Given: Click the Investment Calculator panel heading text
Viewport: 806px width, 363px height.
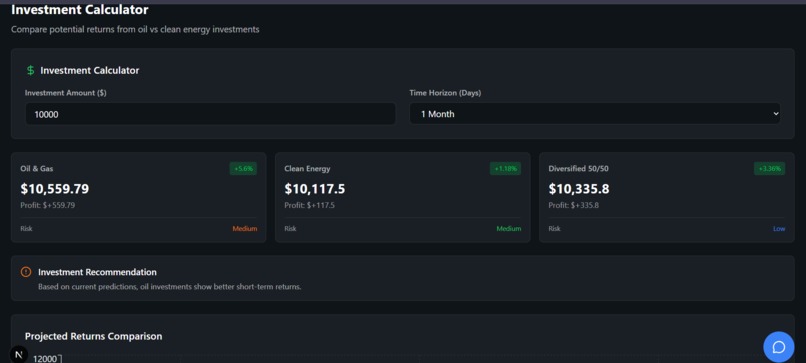Looking at the screenshot, I should [x=89, y=70].
